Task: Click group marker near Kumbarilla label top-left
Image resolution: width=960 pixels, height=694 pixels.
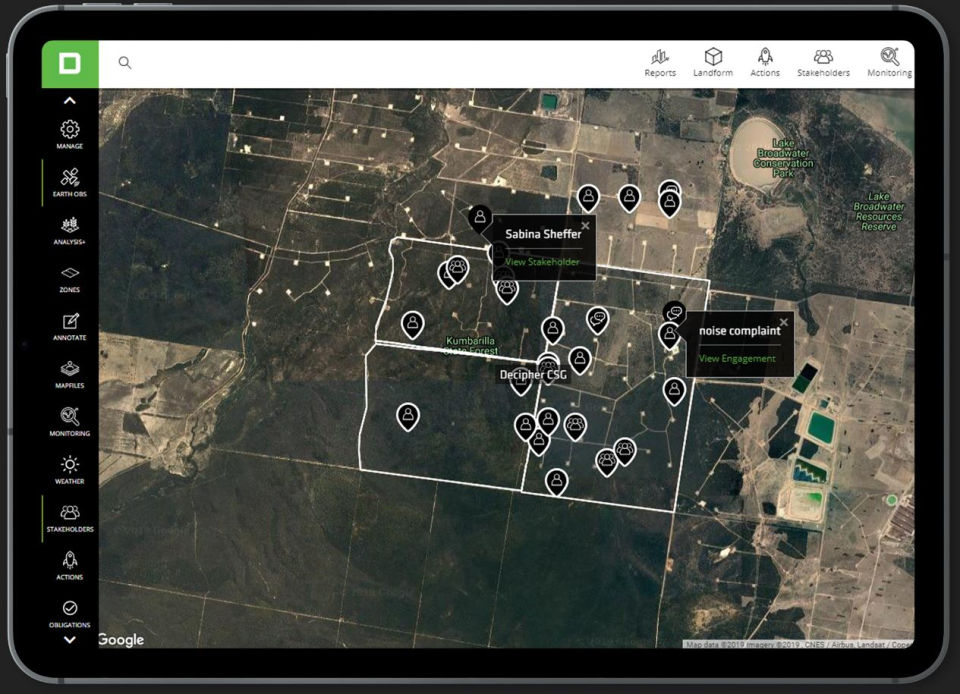Action: click(457, 269)
